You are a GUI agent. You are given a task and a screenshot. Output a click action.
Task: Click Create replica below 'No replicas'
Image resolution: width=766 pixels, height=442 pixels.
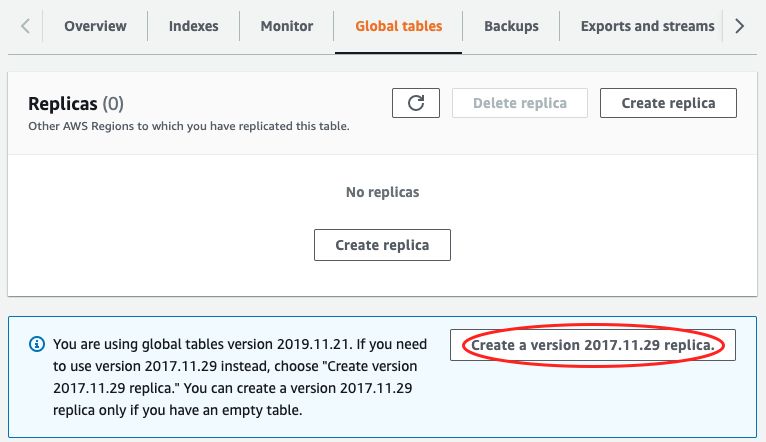[382, 245]
